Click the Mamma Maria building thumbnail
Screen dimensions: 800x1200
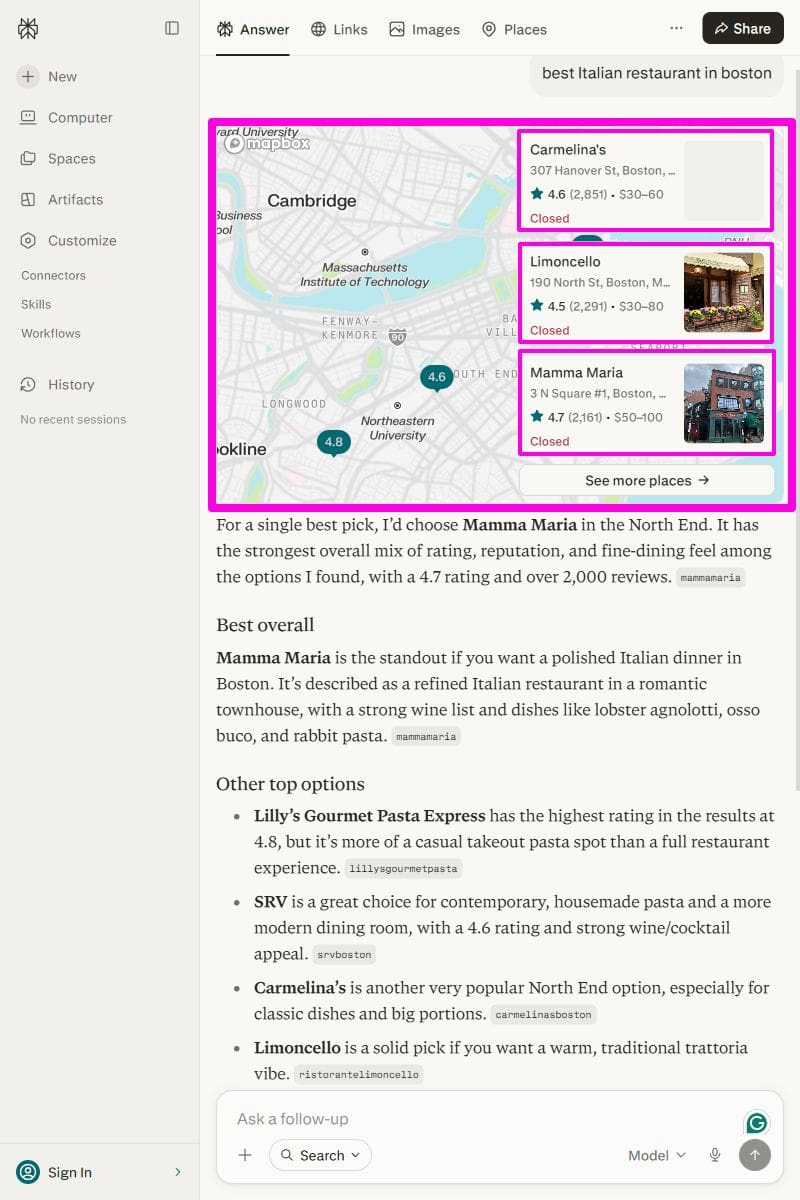click(x=724, y=403)
